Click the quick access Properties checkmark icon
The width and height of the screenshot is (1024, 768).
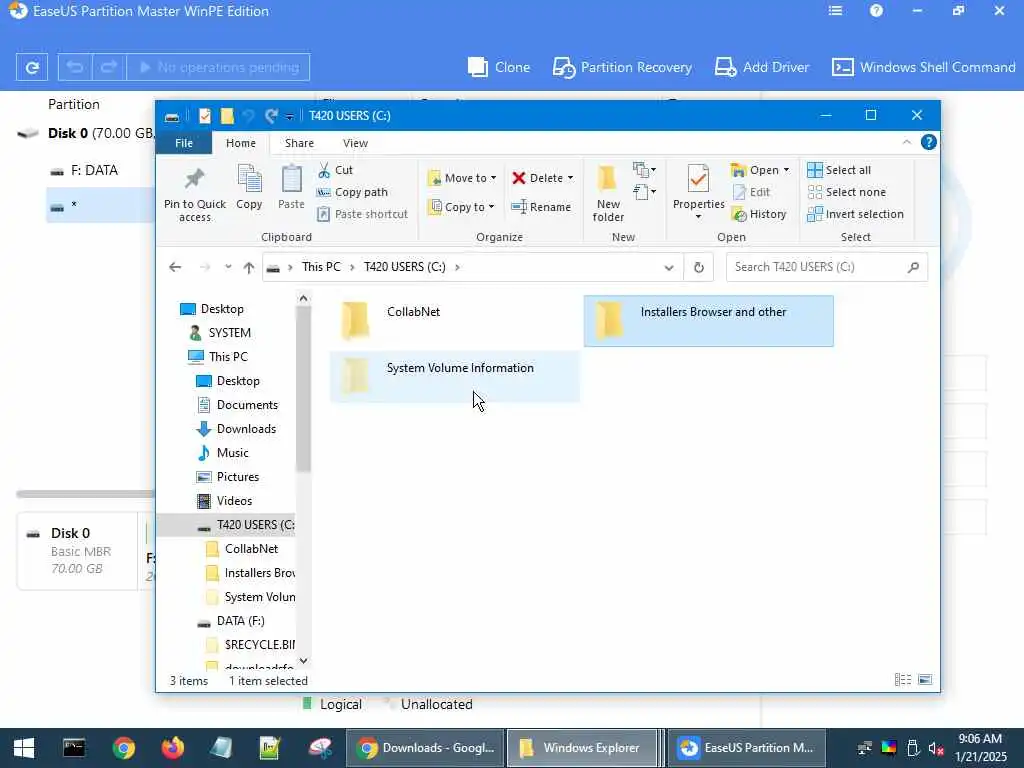(204, 116)
